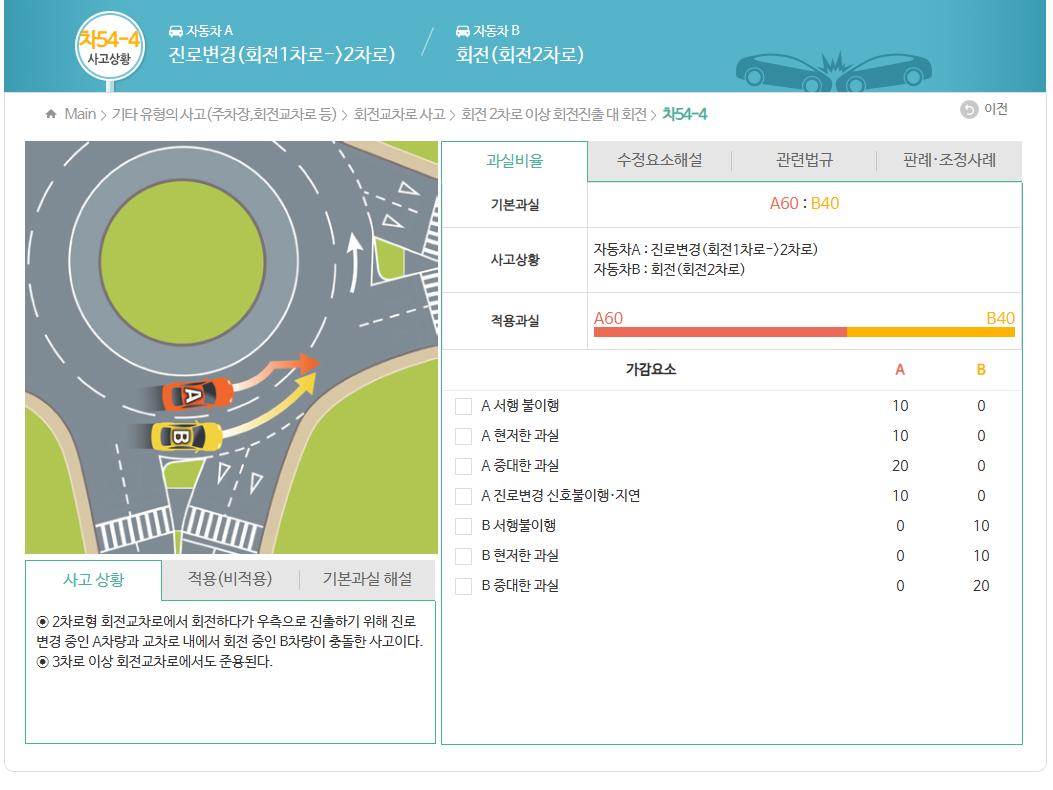Open 기타 유형의 사고 breadcrumb link

tap(224, 114)
